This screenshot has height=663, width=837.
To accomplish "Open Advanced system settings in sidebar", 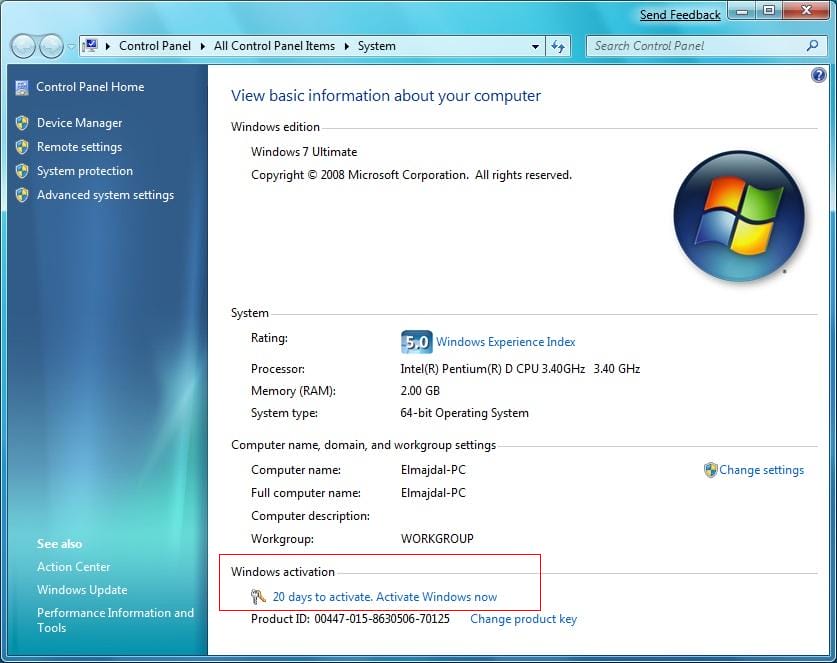I will coord(105,195).
